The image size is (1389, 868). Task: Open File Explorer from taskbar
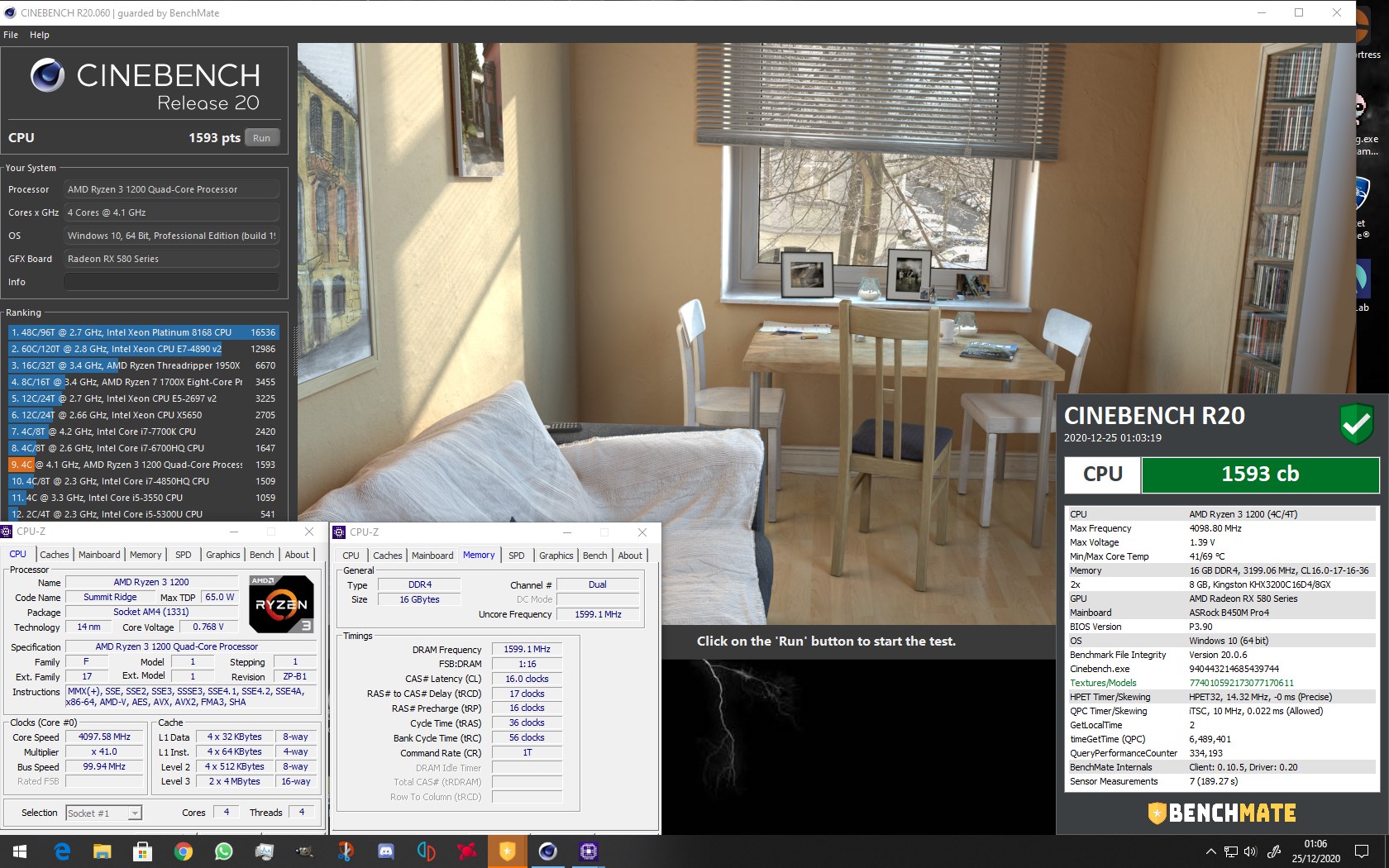click(102, 851)
